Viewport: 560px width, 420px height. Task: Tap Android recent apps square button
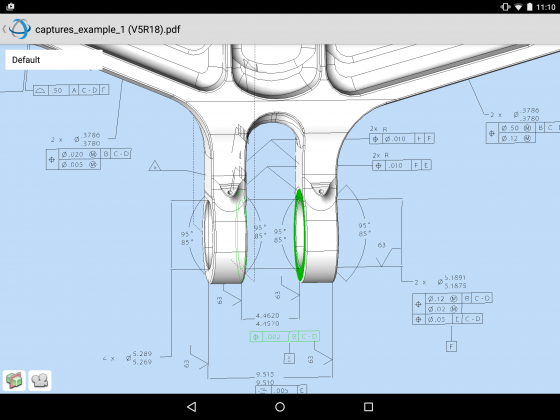click(x=368, y=407)
